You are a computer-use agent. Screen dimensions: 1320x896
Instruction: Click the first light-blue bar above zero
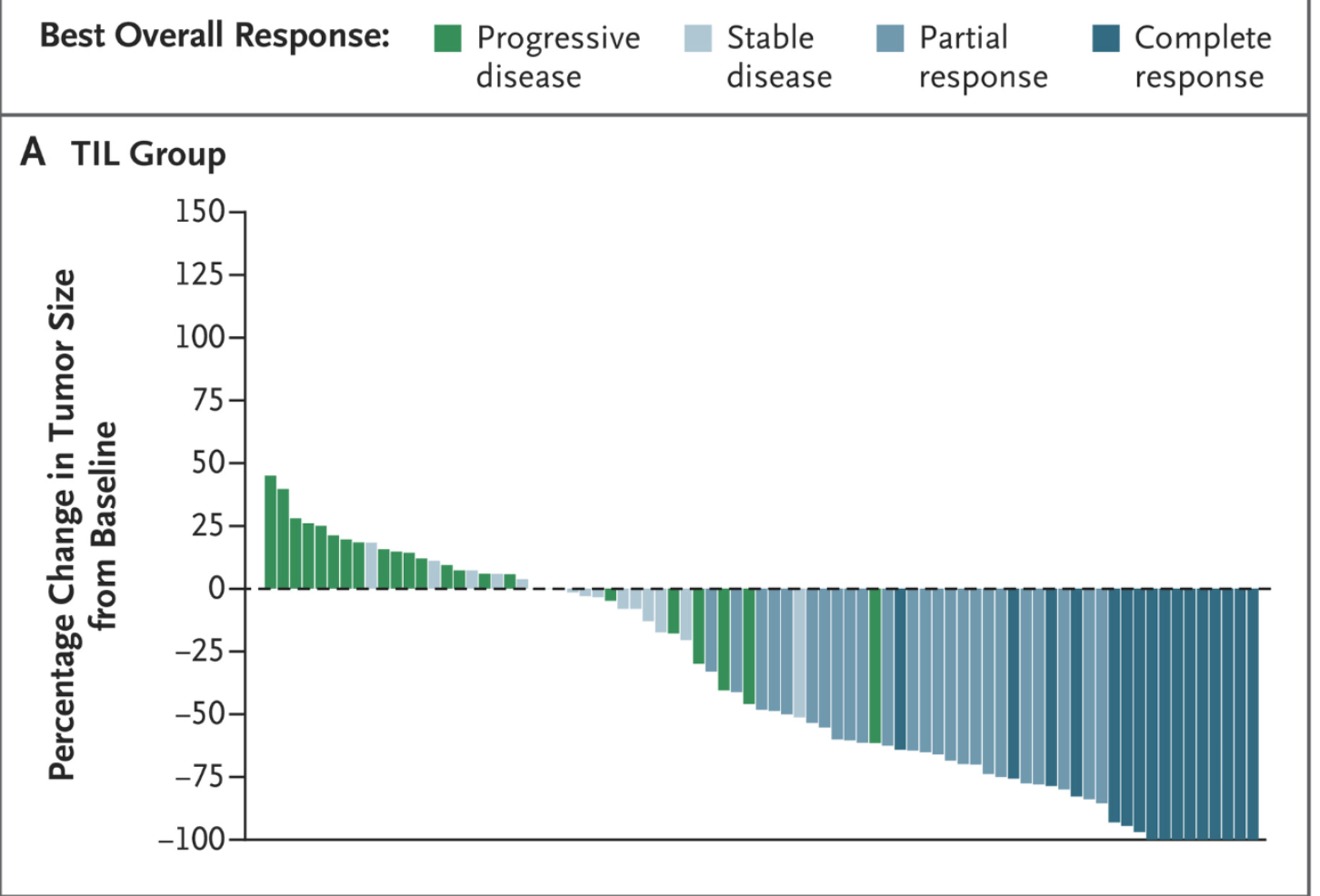tap(371, 565)
